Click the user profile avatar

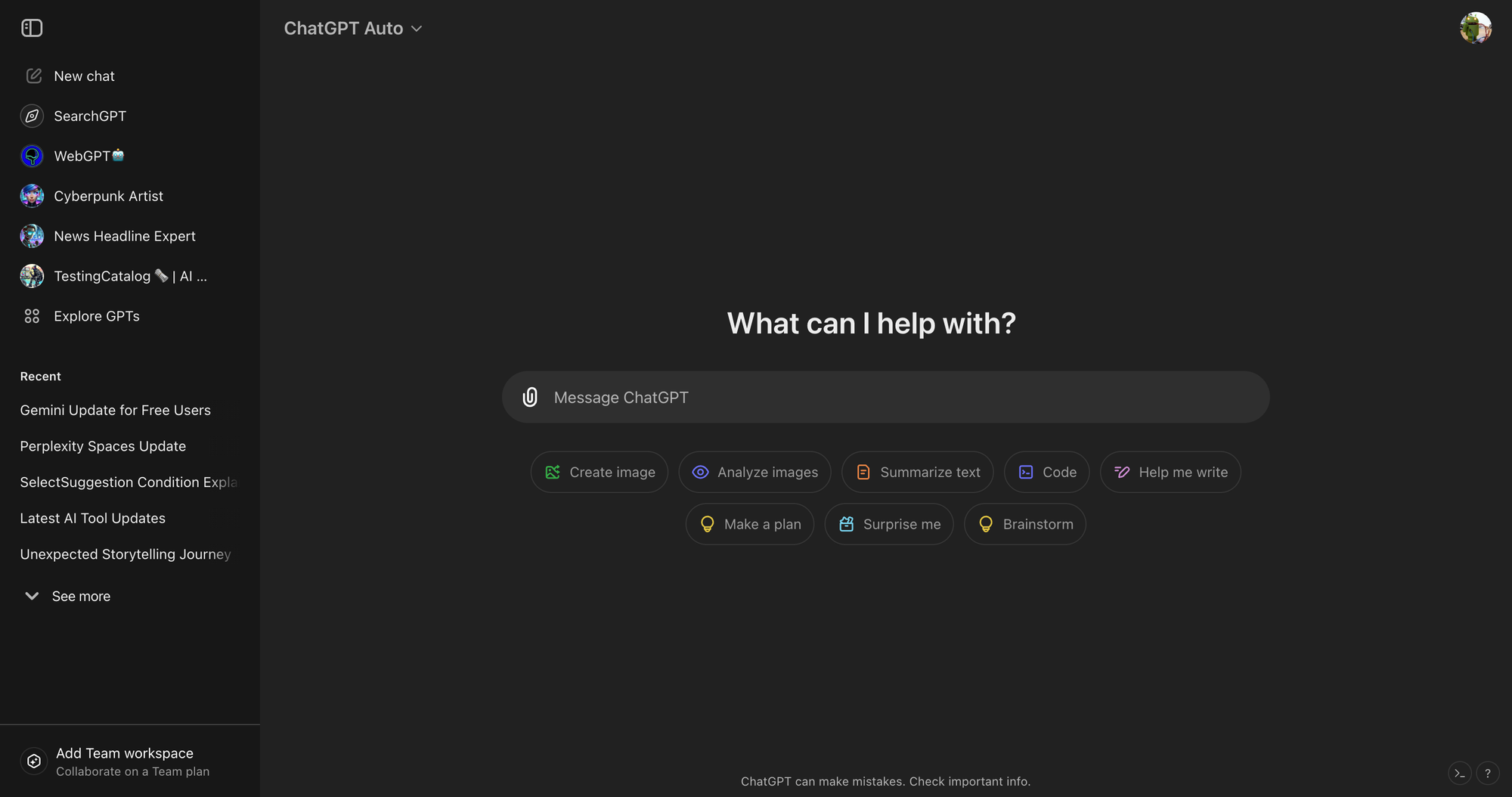pos(1476,27)
